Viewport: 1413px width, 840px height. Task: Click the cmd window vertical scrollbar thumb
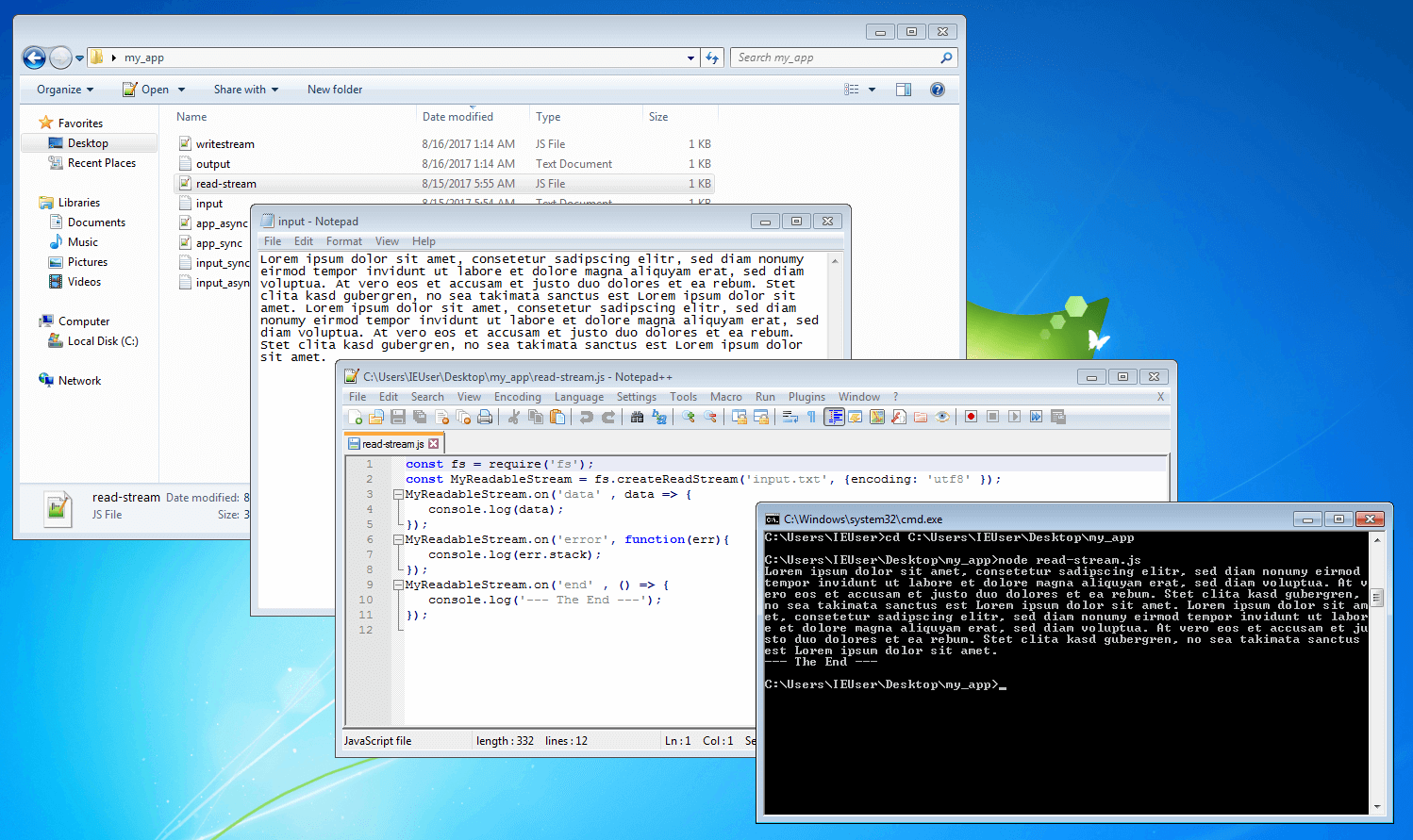coord(1377,598)
